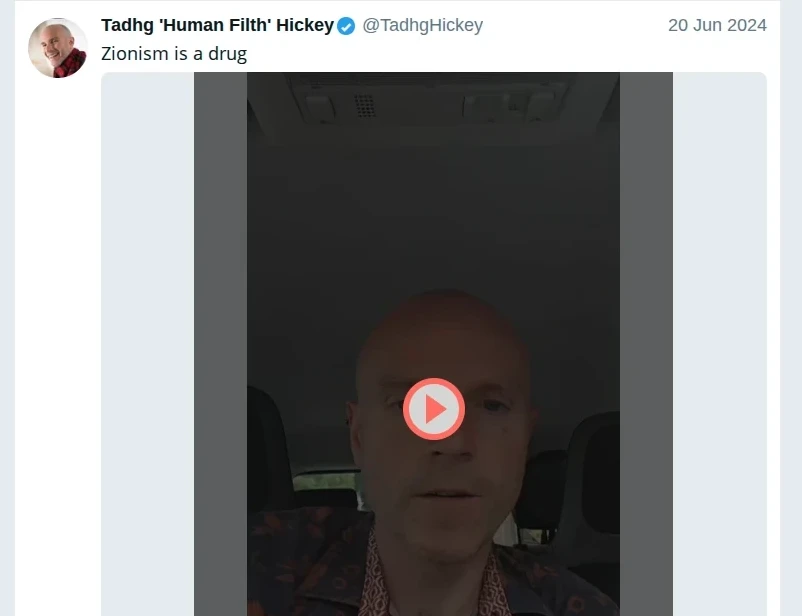Select the "Zionism is a drug" tweet text

(x=174, y=54)
